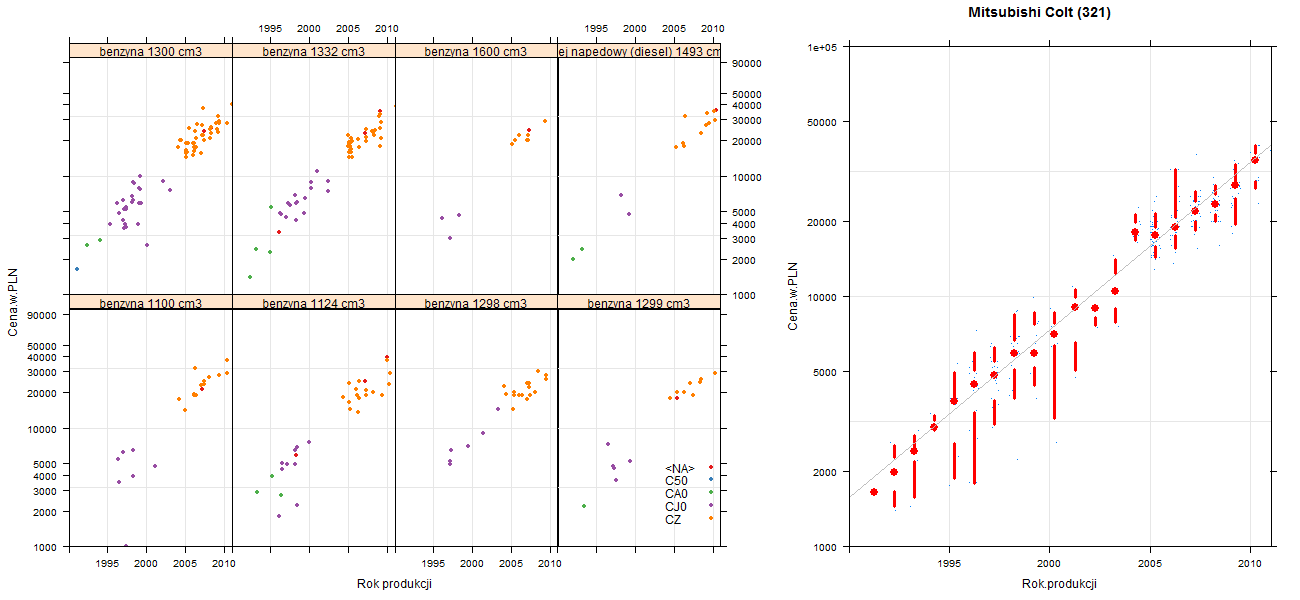Select the "benzyna 1298 cm3" panel header
The height and width of the screenshot is (600, 1300).
[476, 303]
